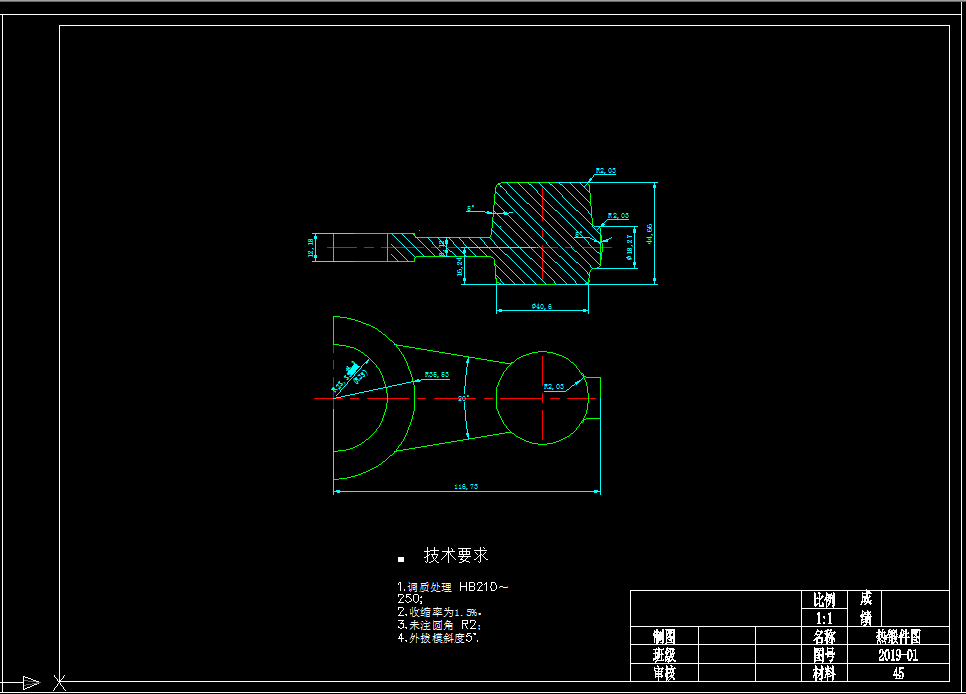Select note line 2.收缩率为1.5%

pos(439,612)
